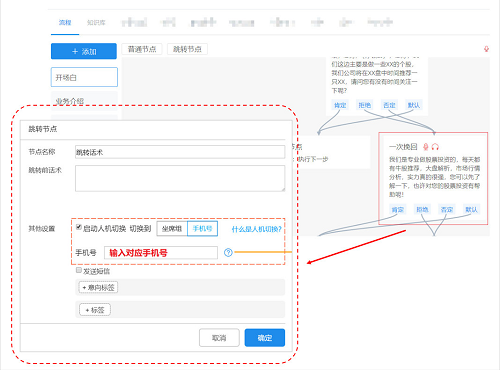Click 默认 branch on the upper node

coord(414,105)
